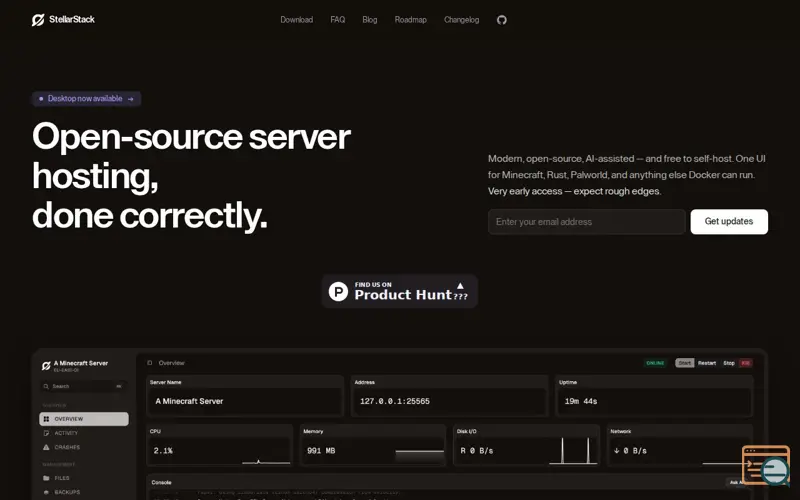Click the StellarStack brand name link

click(x=72, y=19)
